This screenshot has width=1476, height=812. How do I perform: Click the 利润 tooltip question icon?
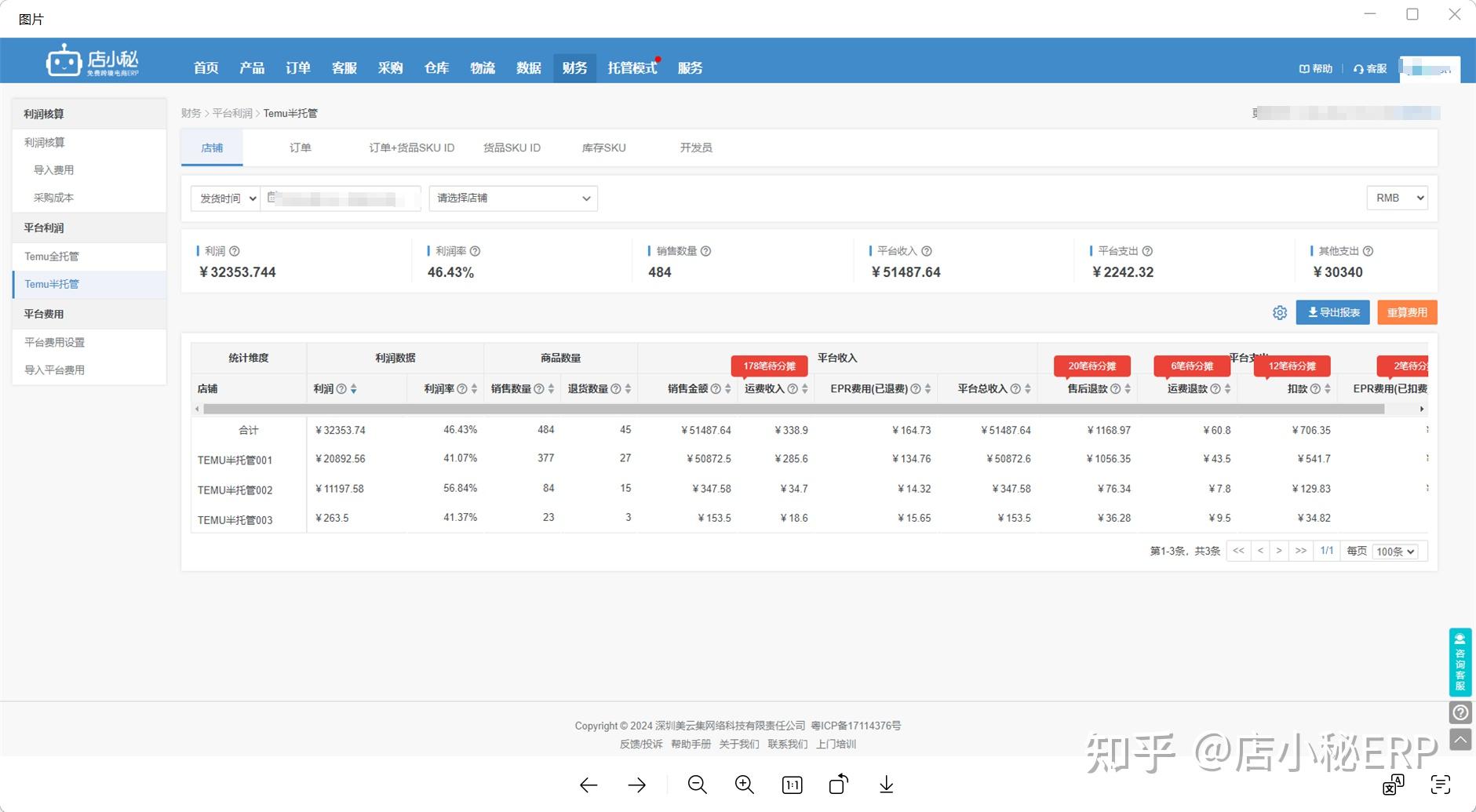[235, 251]
